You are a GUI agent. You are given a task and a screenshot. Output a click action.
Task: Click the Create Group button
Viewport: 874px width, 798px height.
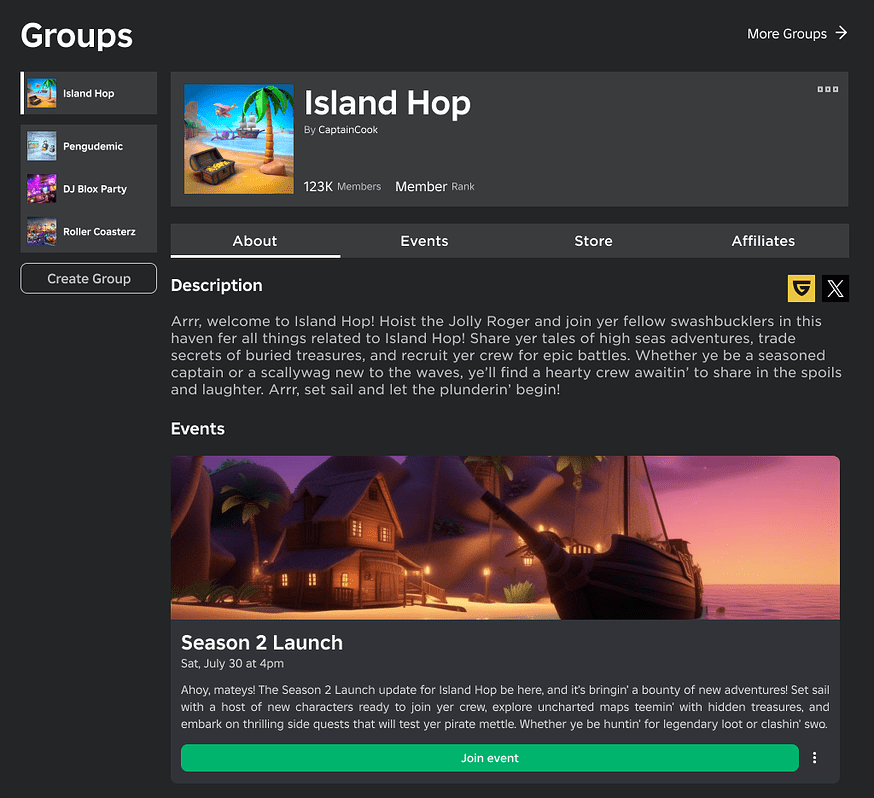tap(88, 278)
